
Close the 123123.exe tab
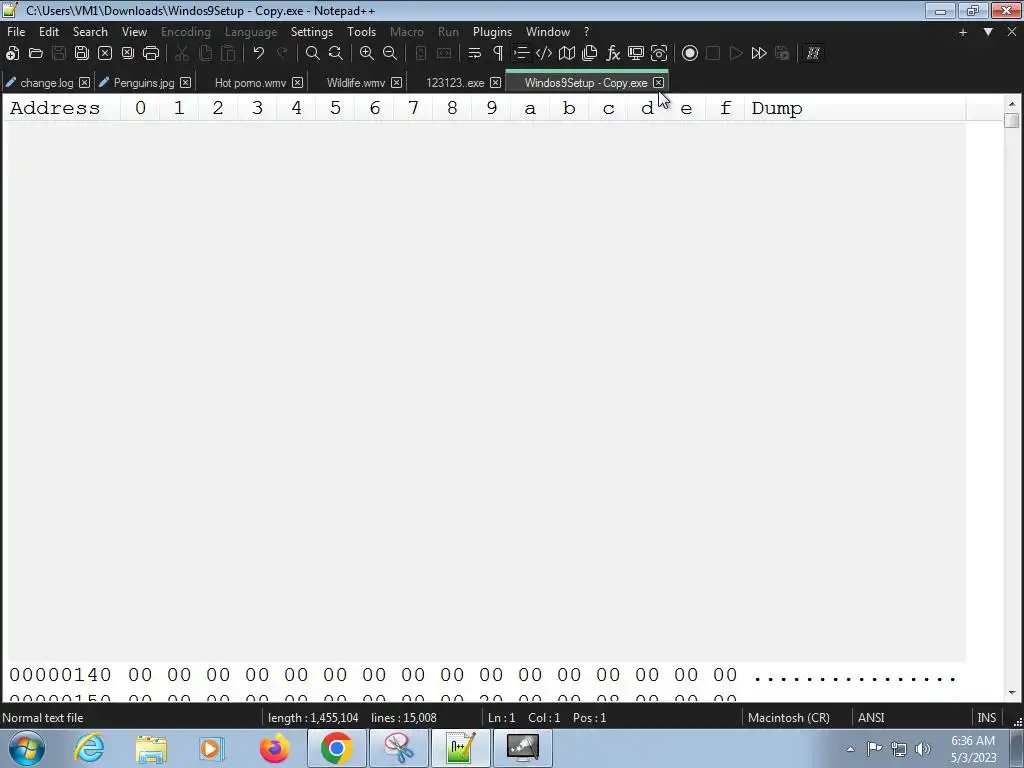click(496, 83)
